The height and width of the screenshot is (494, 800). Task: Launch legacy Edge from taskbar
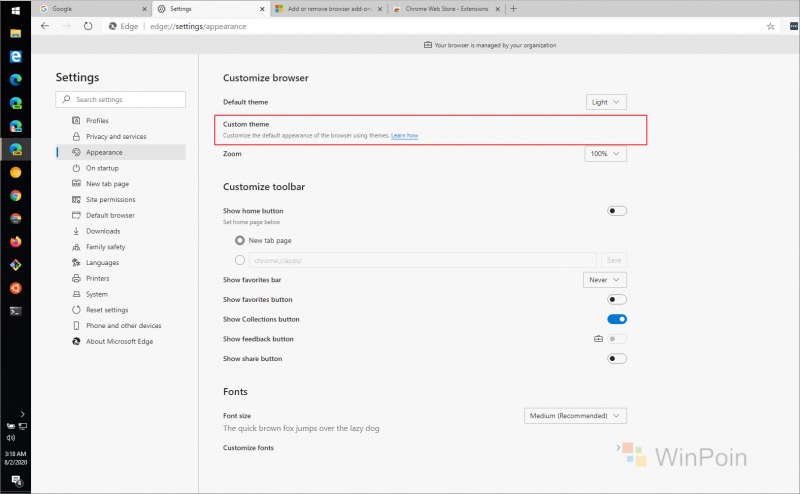coord(15,56)
